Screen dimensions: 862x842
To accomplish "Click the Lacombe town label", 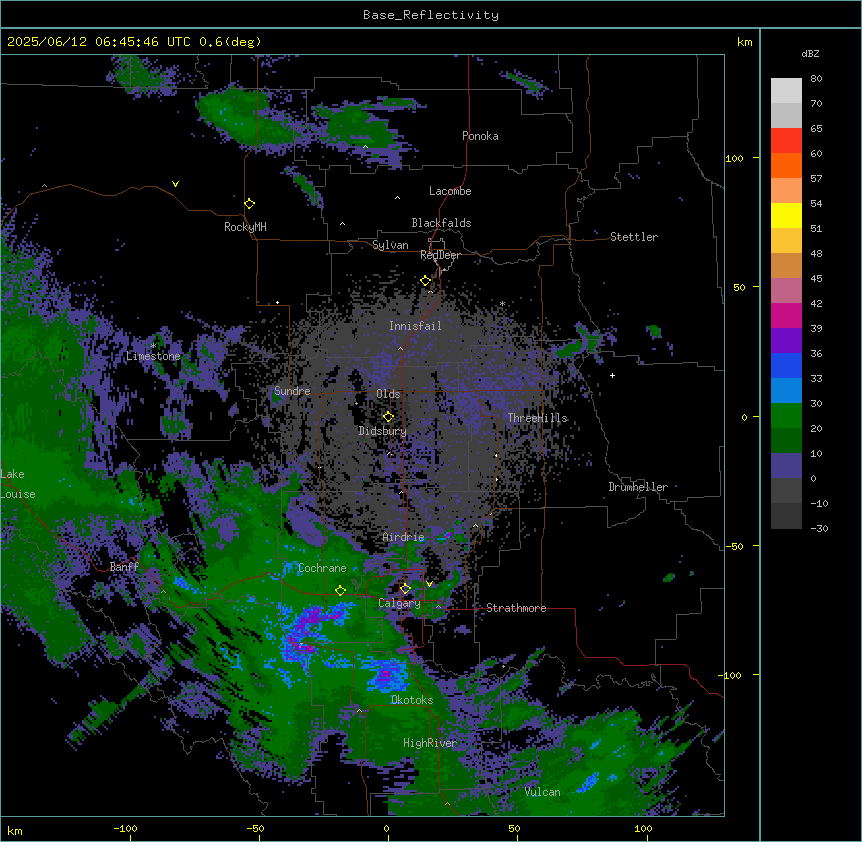I will click(450, 191).
